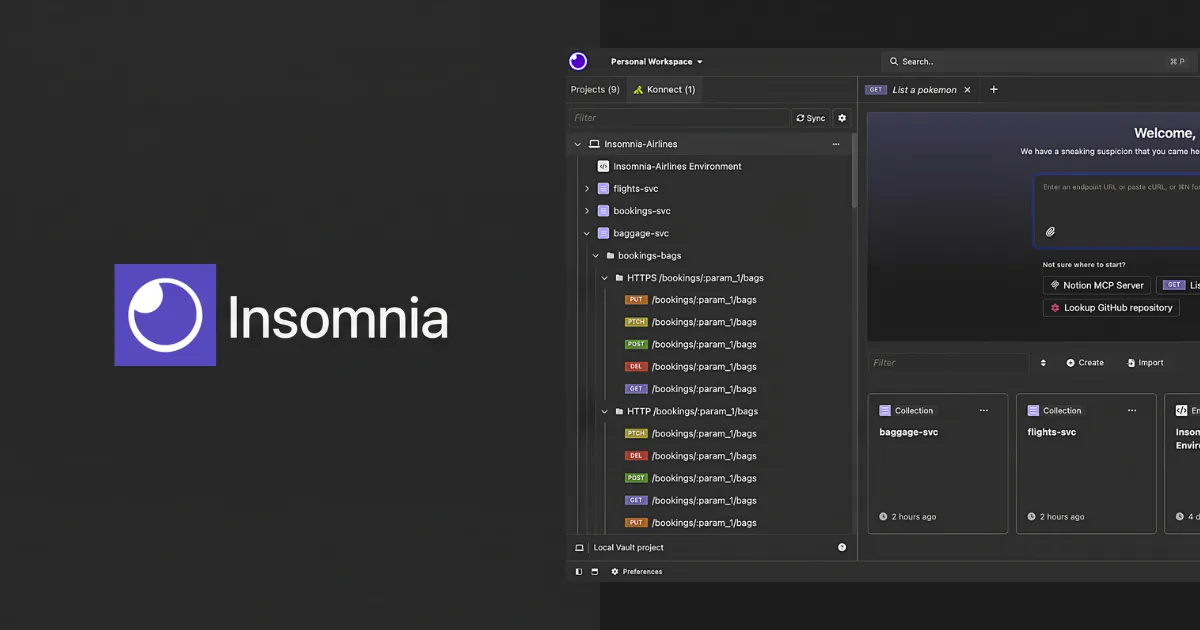This screenshot has width=1200, height=630.
Task: Open the baggage-svc collection card
Action: pyautogui.click(x=937, y=463)
